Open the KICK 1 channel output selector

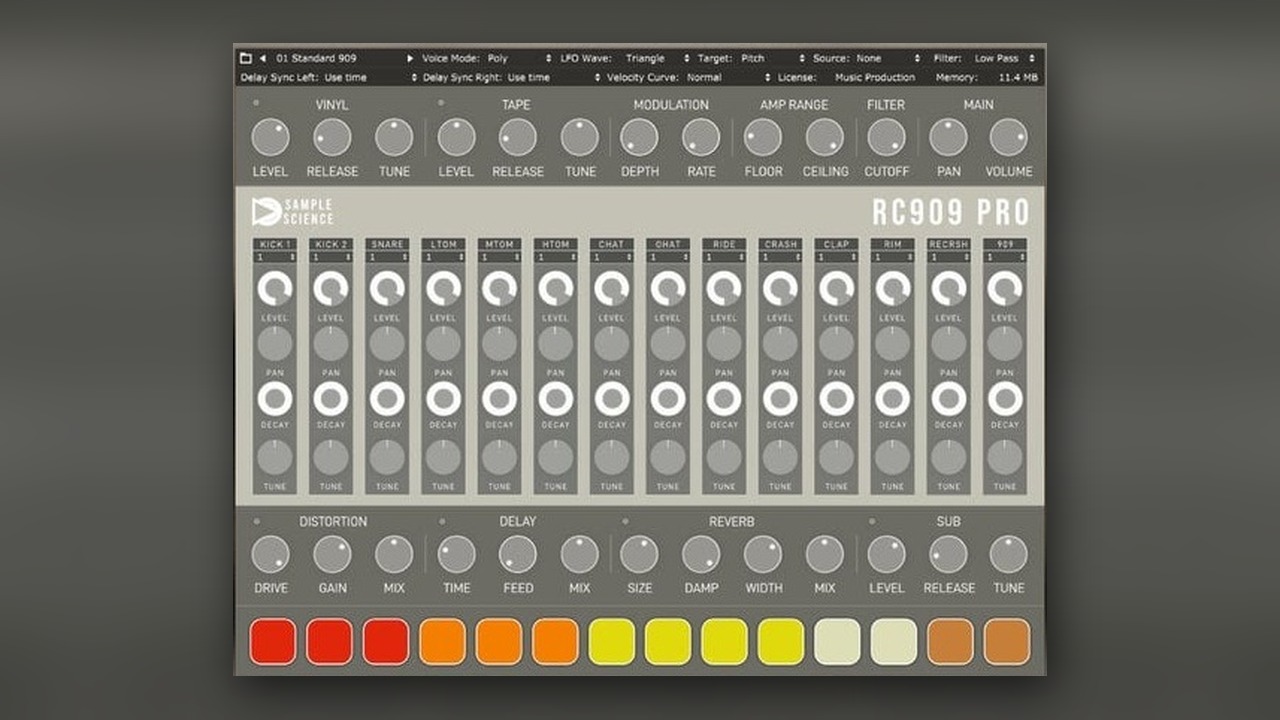274,257
